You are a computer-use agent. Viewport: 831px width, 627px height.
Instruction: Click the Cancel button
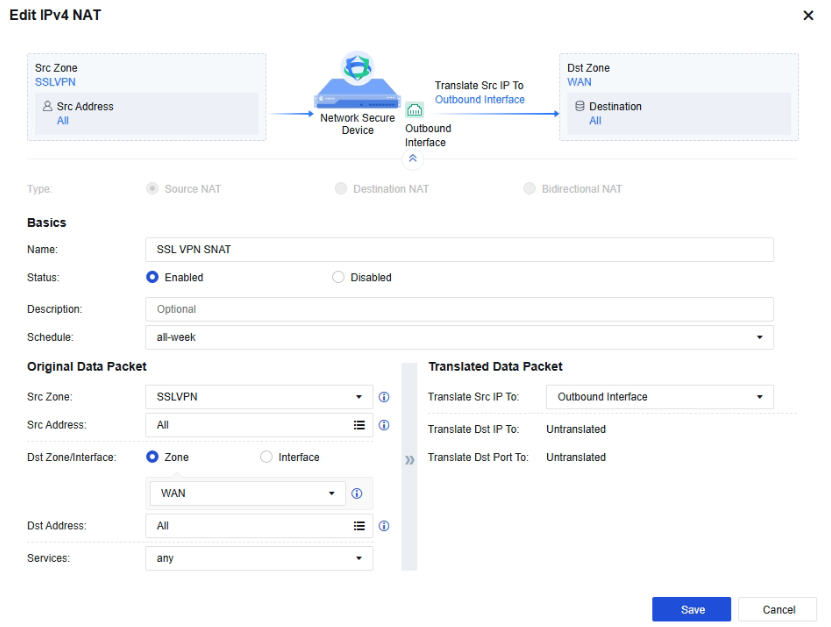pos(778,610)
